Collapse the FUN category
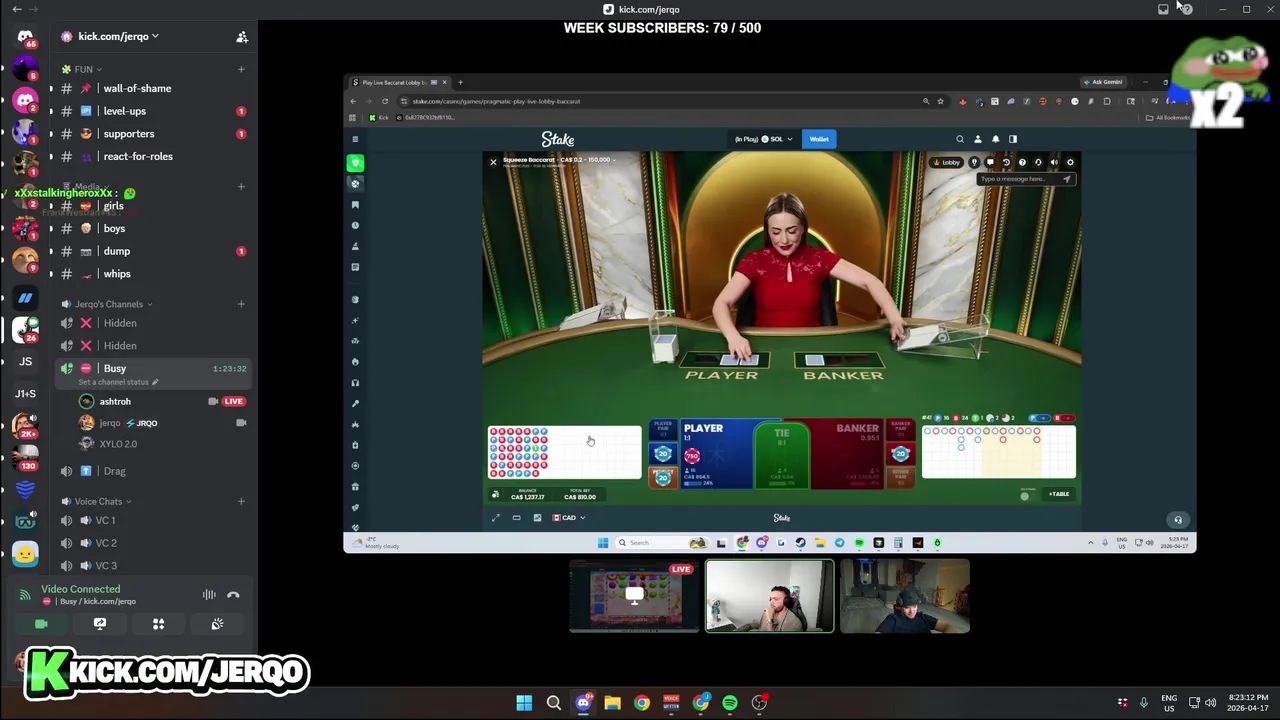This screenshot has height=720, width=1280. [82, 69]
